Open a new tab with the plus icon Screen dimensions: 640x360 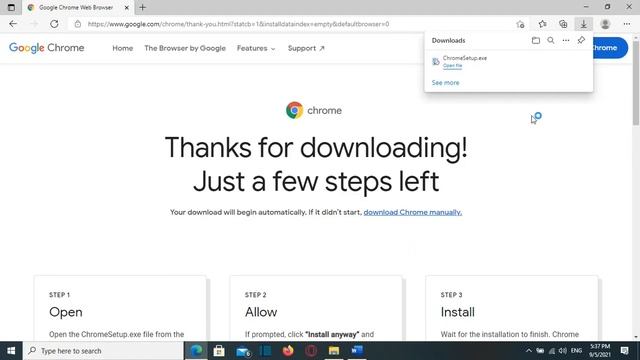point(142,7)
